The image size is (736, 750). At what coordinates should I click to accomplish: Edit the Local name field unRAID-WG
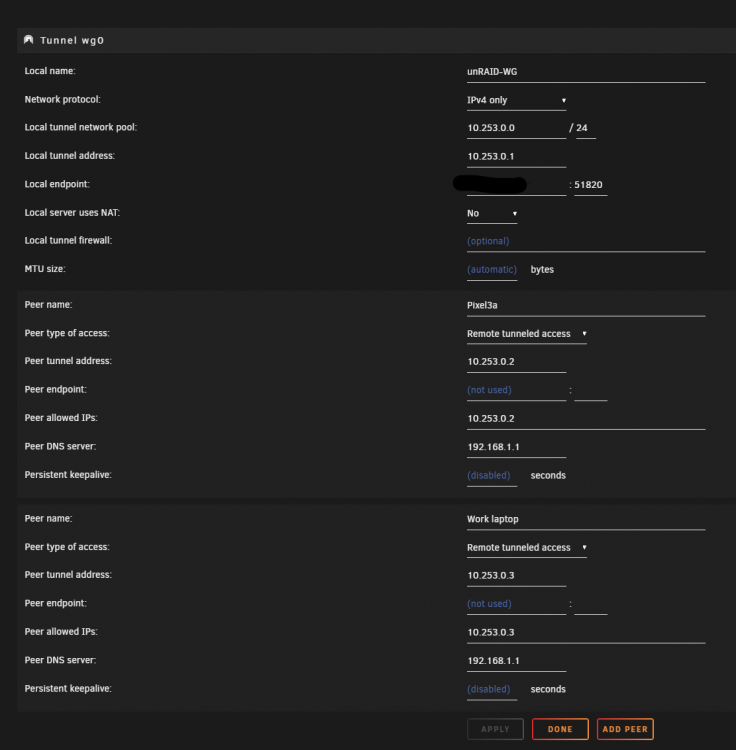tap(586, 72)
